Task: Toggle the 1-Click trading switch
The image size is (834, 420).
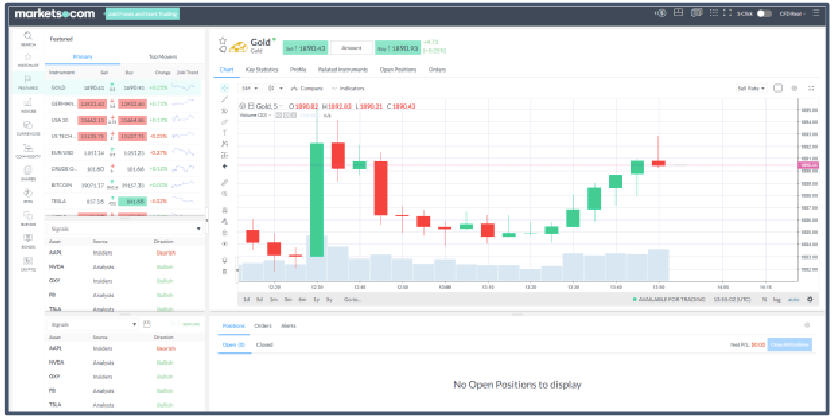Action: pyautogui.click(x=765, y=13)
